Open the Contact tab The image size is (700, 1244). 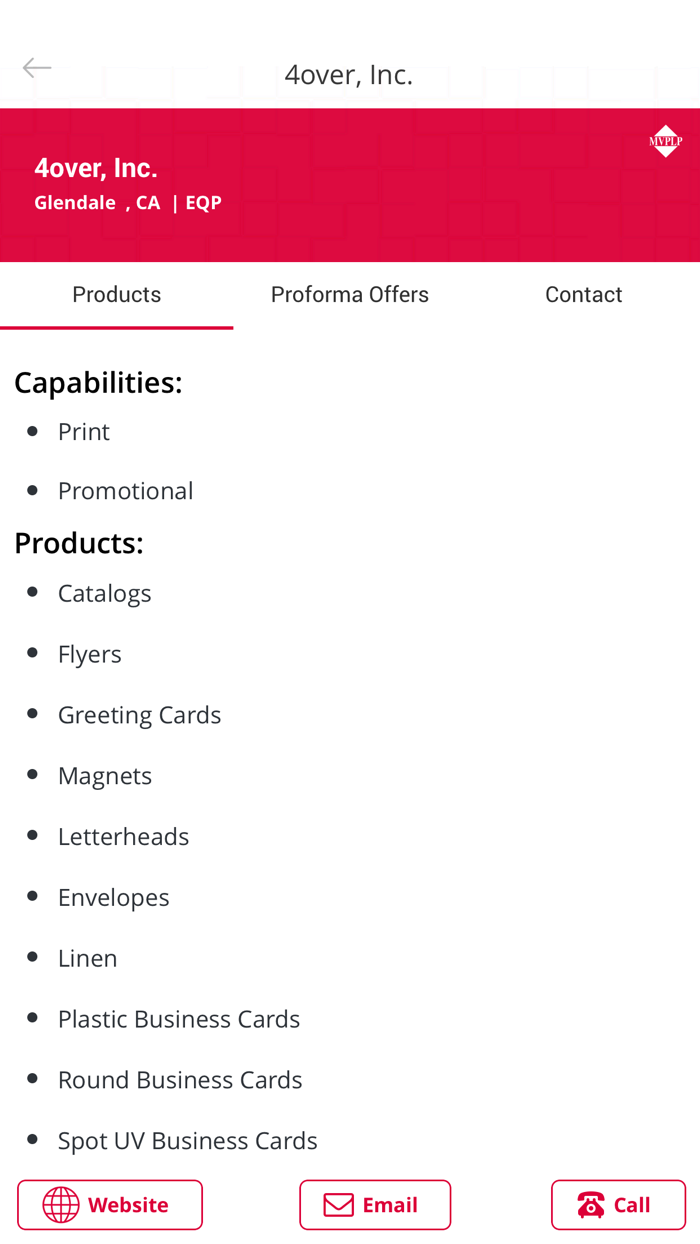pos(584,293)
